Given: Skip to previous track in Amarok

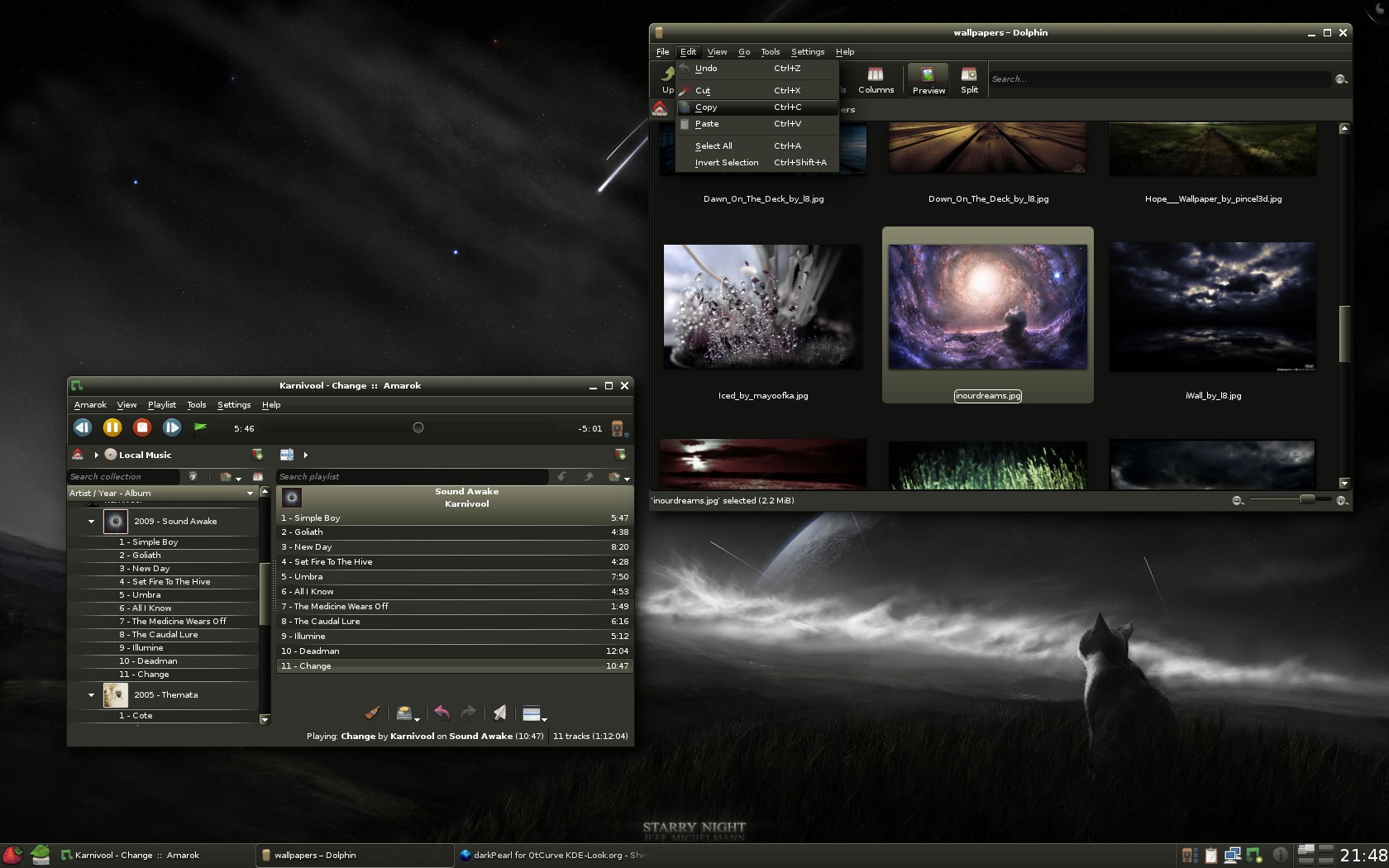Looking at the screenshot, I should tap(83, 427).
